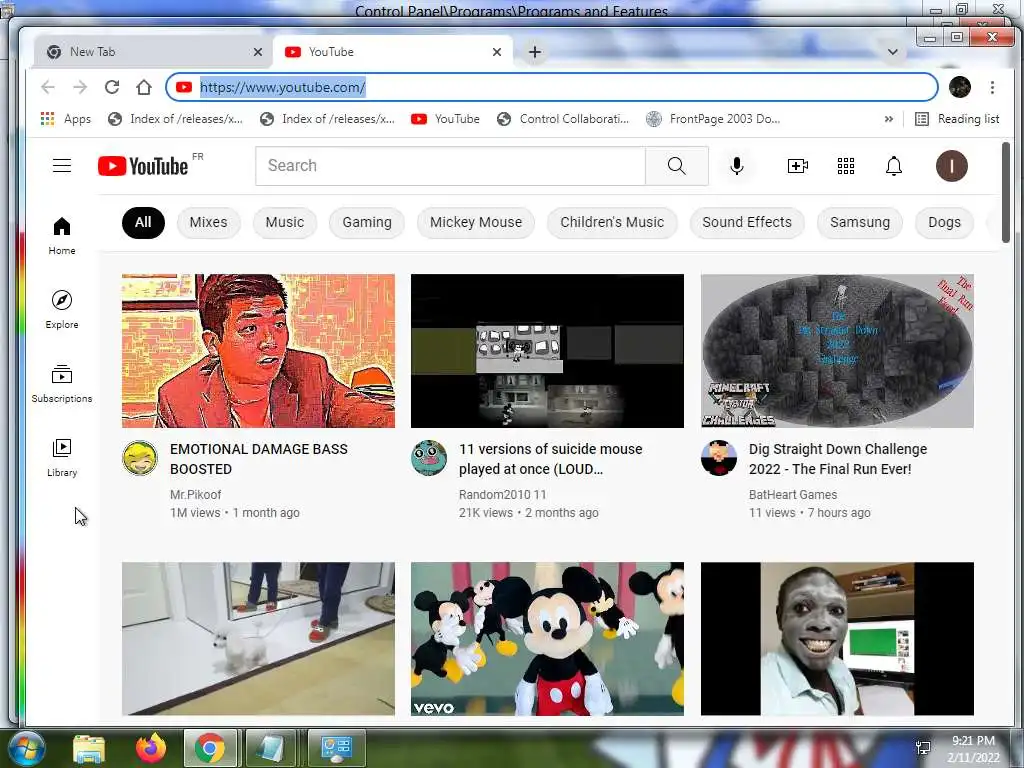This screenshot has width=1024, height=768.
Task: Open File Explorer from taskbar
Action: coord(89,748)
